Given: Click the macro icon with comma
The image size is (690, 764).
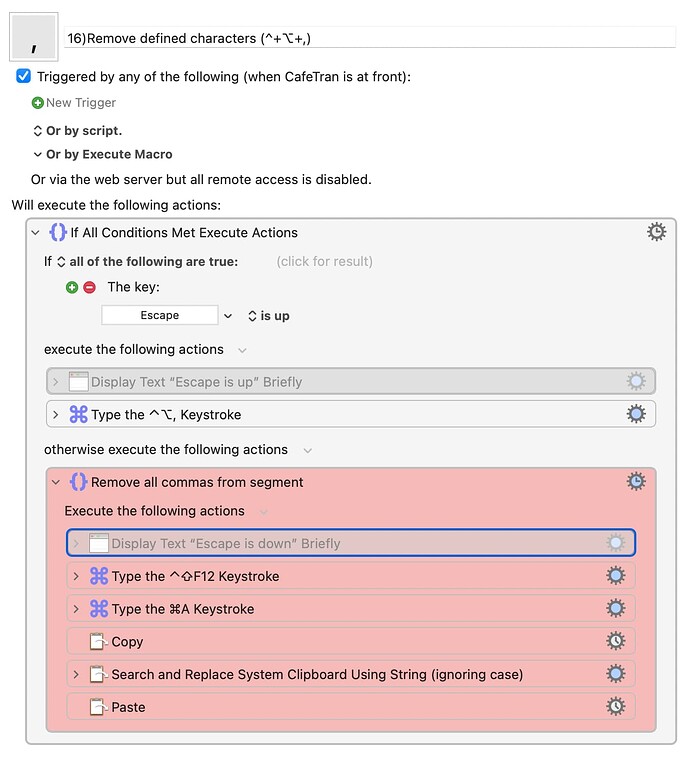Looking at the screenshot, I should (x=34, y=37).
